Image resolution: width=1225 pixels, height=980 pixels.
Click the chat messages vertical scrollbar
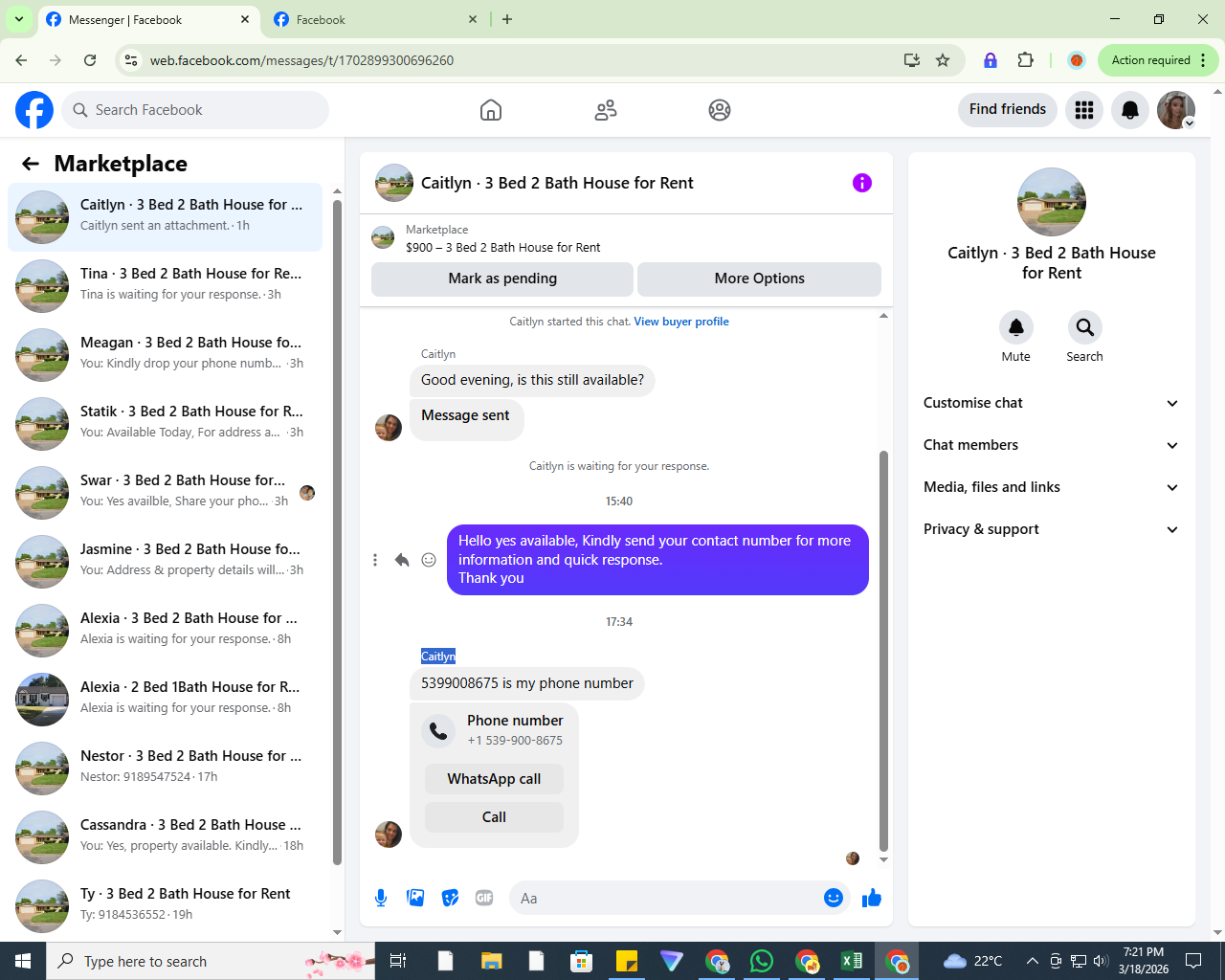point(883,651)
